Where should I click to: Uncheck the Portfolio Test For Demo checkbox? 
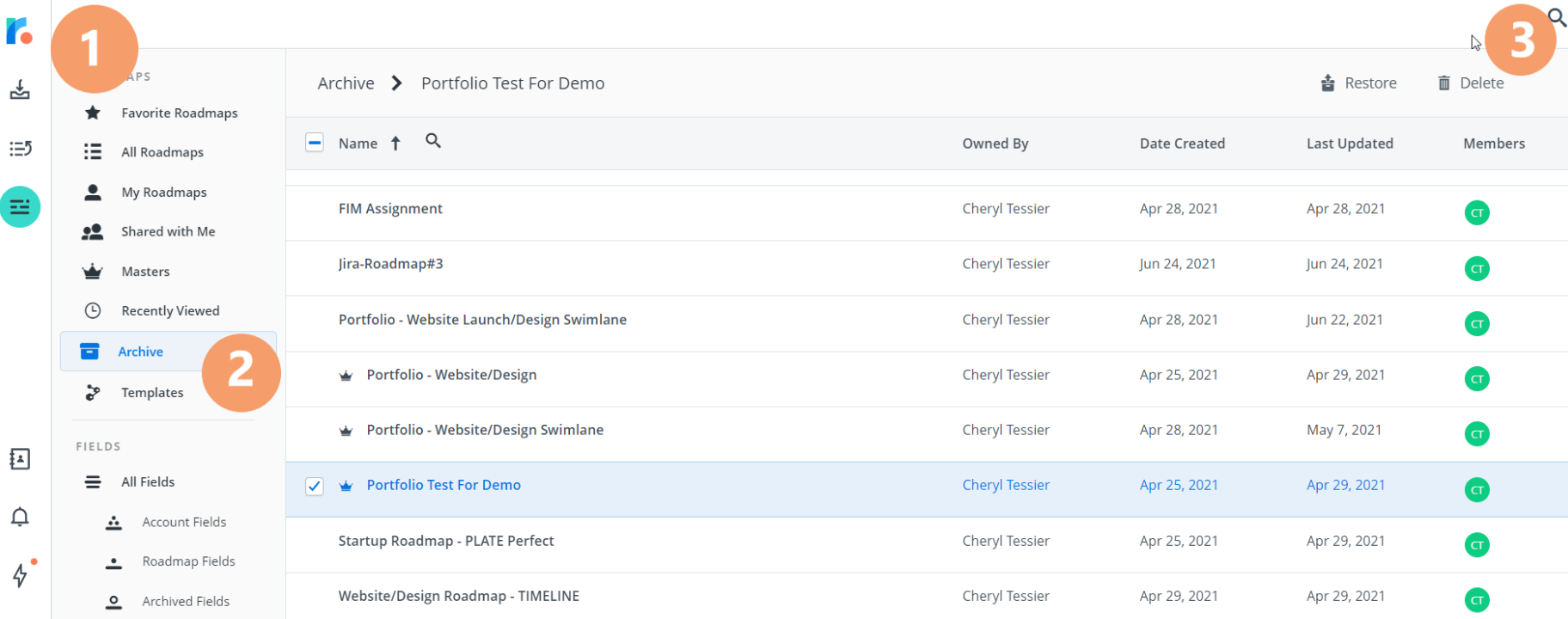[x=315, y=486]
